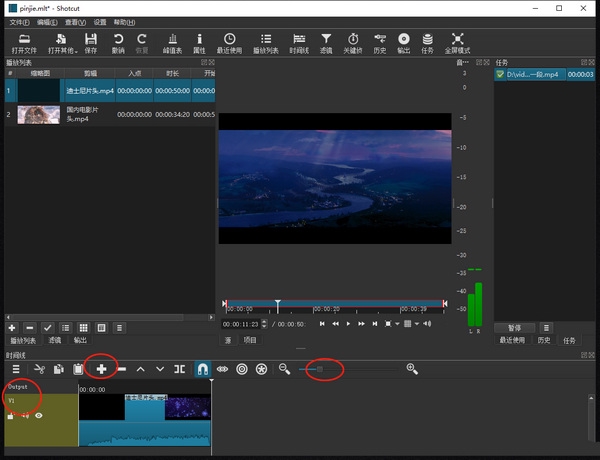Screen dimensions: 600x460
Task: Click the timeline zoom slider handle
Action: 320,369
